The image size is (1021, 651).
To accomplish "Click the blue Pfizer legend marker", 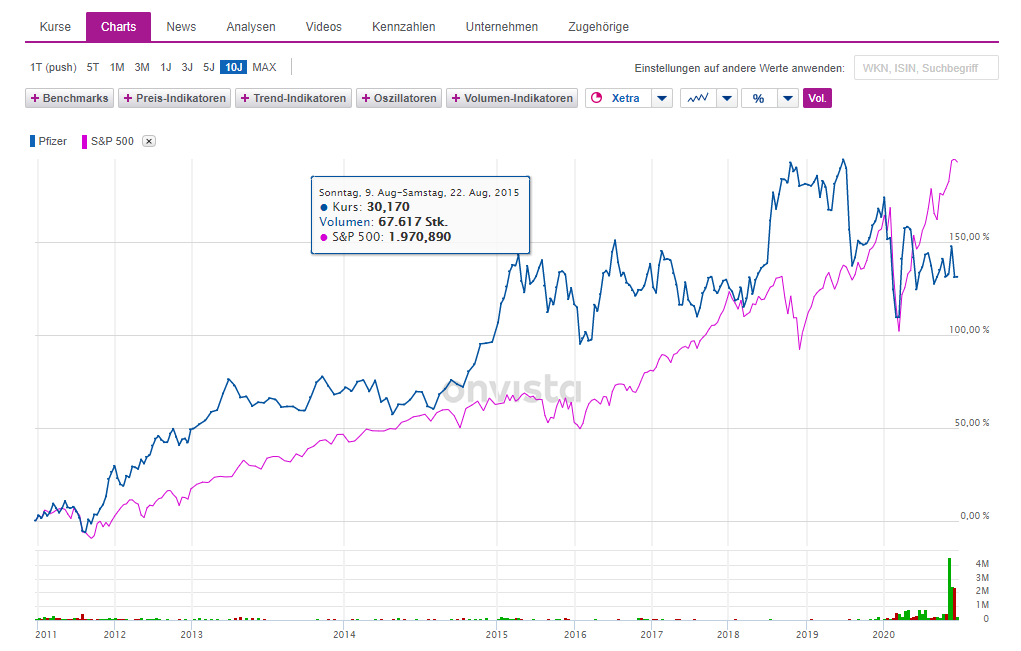I will 33,141.
